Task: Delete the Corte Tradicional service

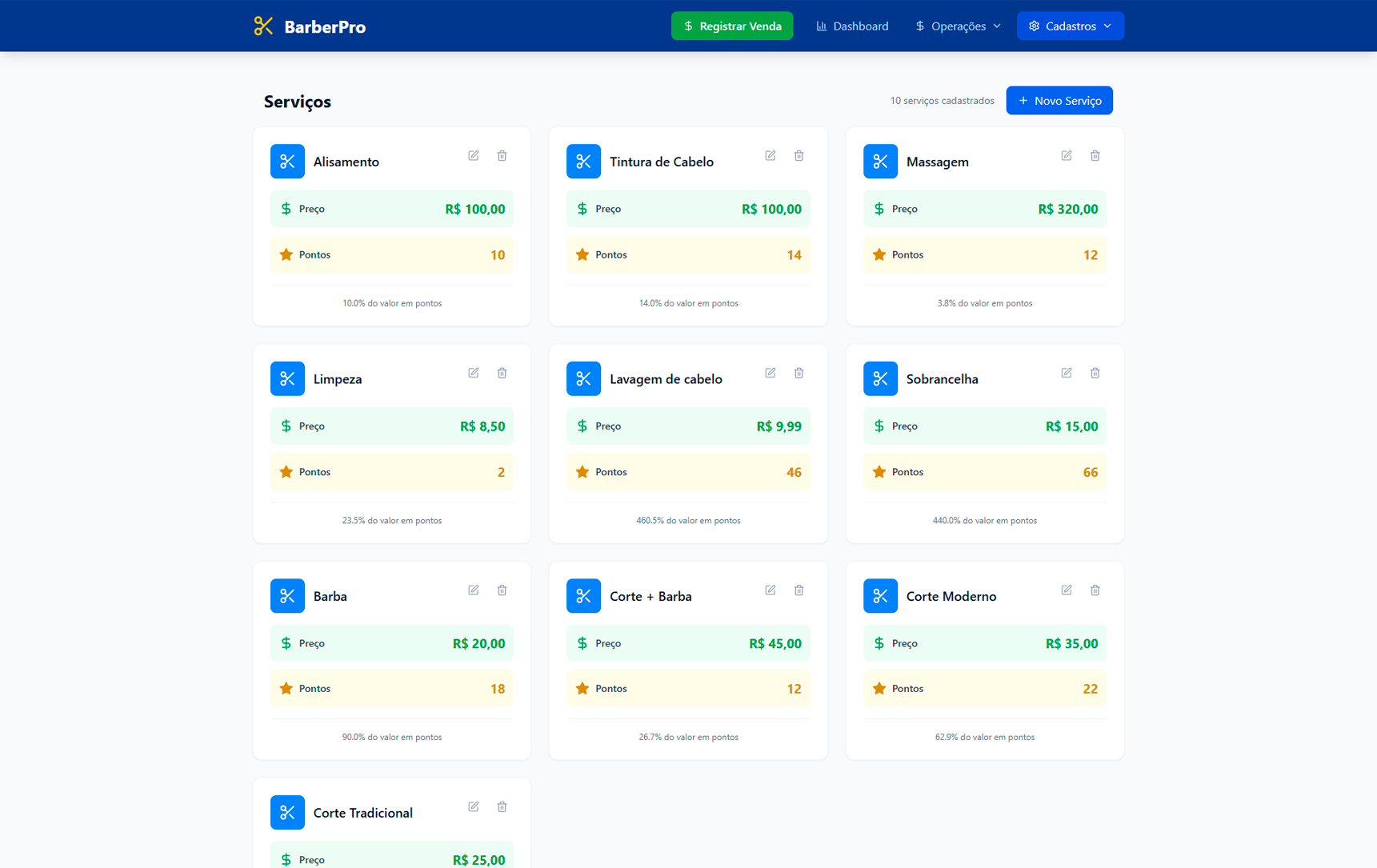Action: click(502, 807)
